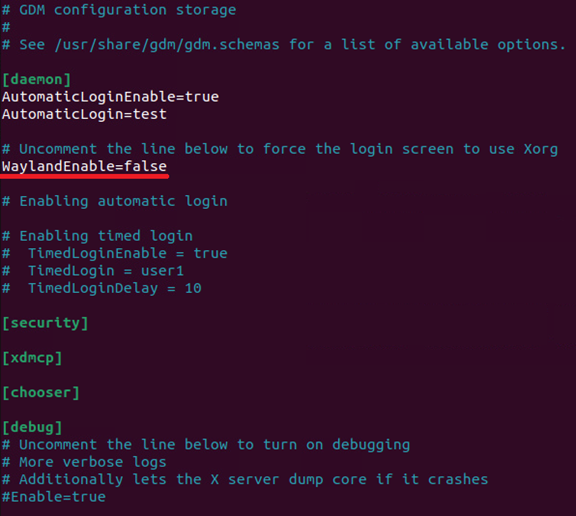Click the [xdmcp] section header
Image resolution: width=576 pixels, height=516 pixels.
click(32, 358)
